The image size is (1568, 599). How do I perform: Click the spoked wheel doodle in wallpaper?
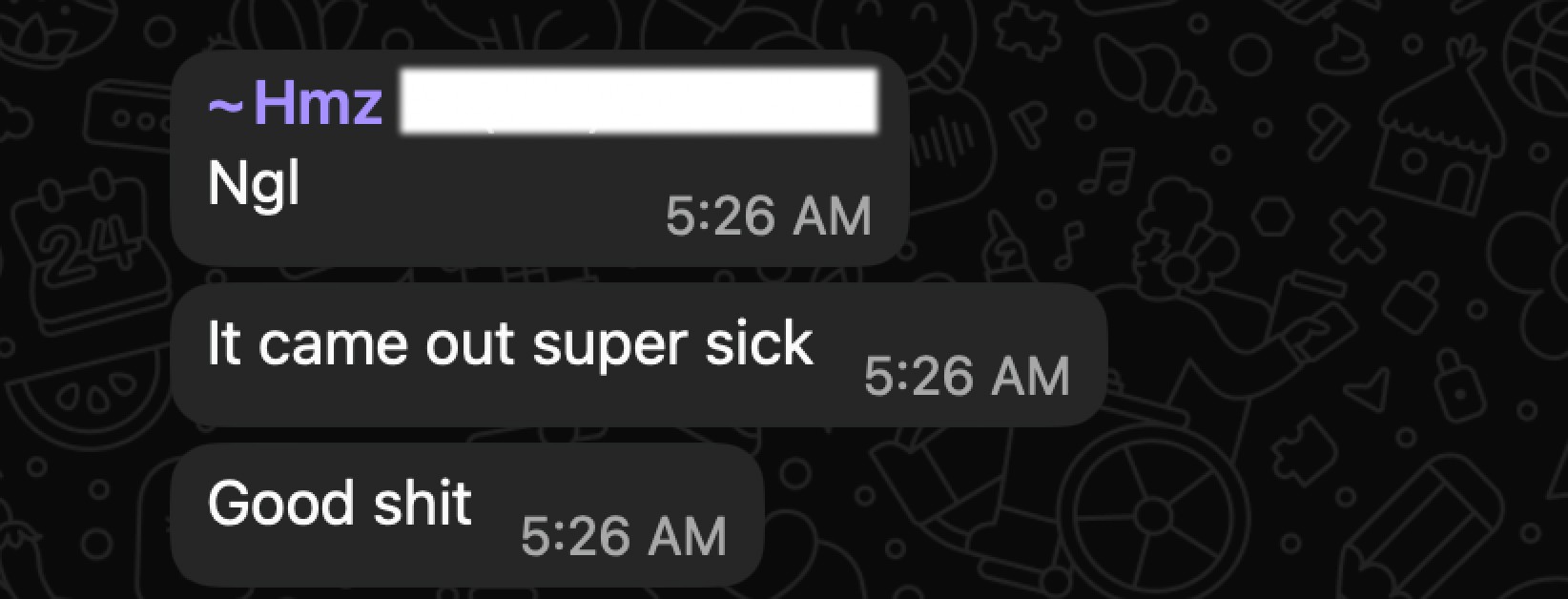pyautogui.click(x=1154, y=515)
